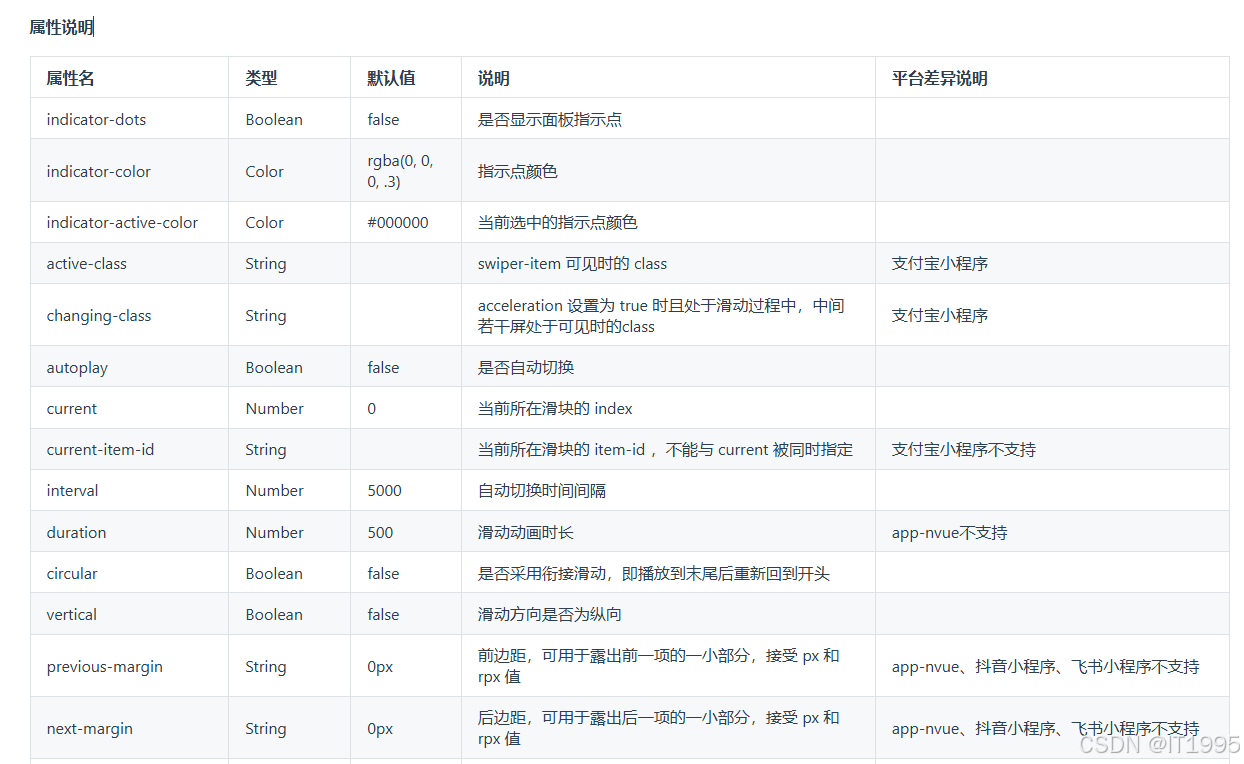Select false default in indicator-dots row

[383, 119]
